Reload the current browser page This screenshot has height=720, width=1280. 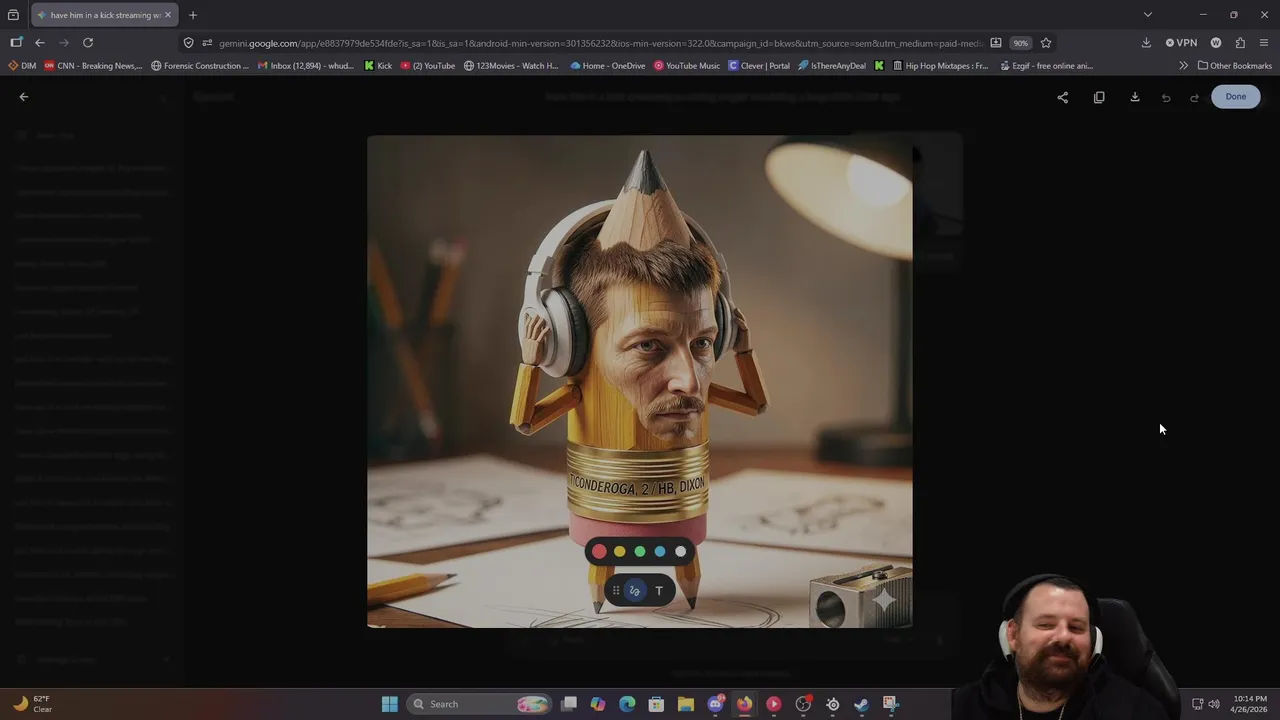[x=88, y=43]
